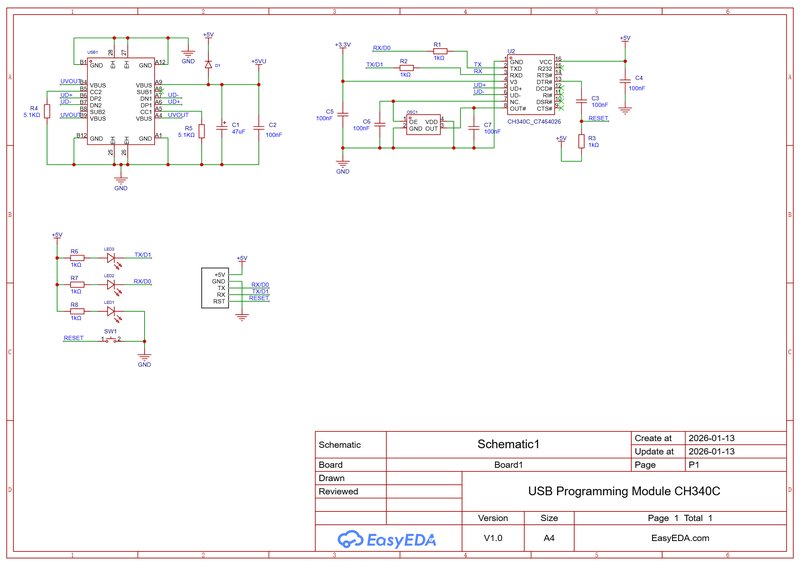Click the +5V flag above C4
Viewport: 800px width, 566px height.
(x=624, y=39)
